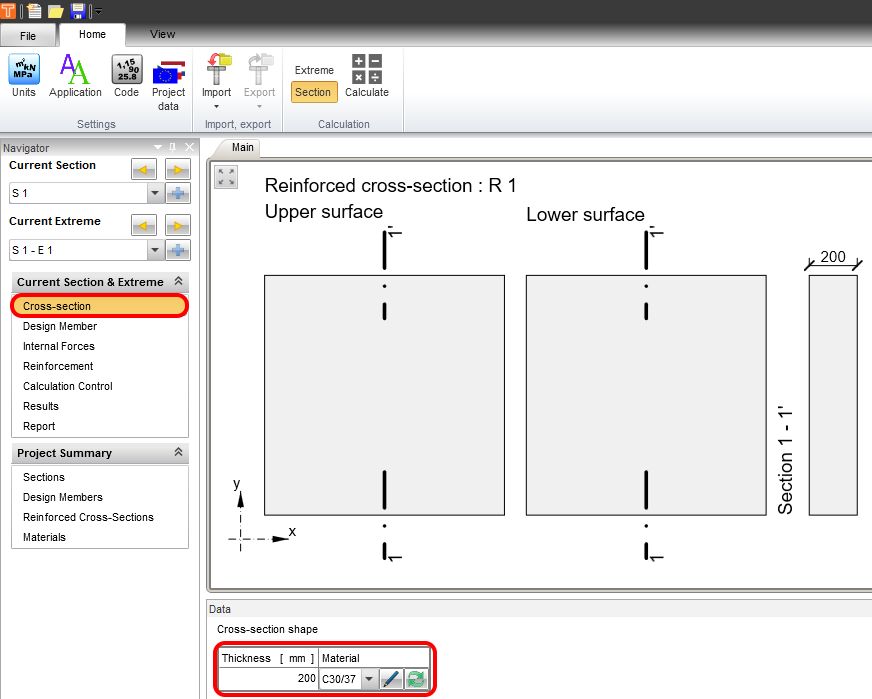This screenshot has height=699, width=872.
Task: Refresh material with the green arrows icon
Action: click(x=414, y=679)
